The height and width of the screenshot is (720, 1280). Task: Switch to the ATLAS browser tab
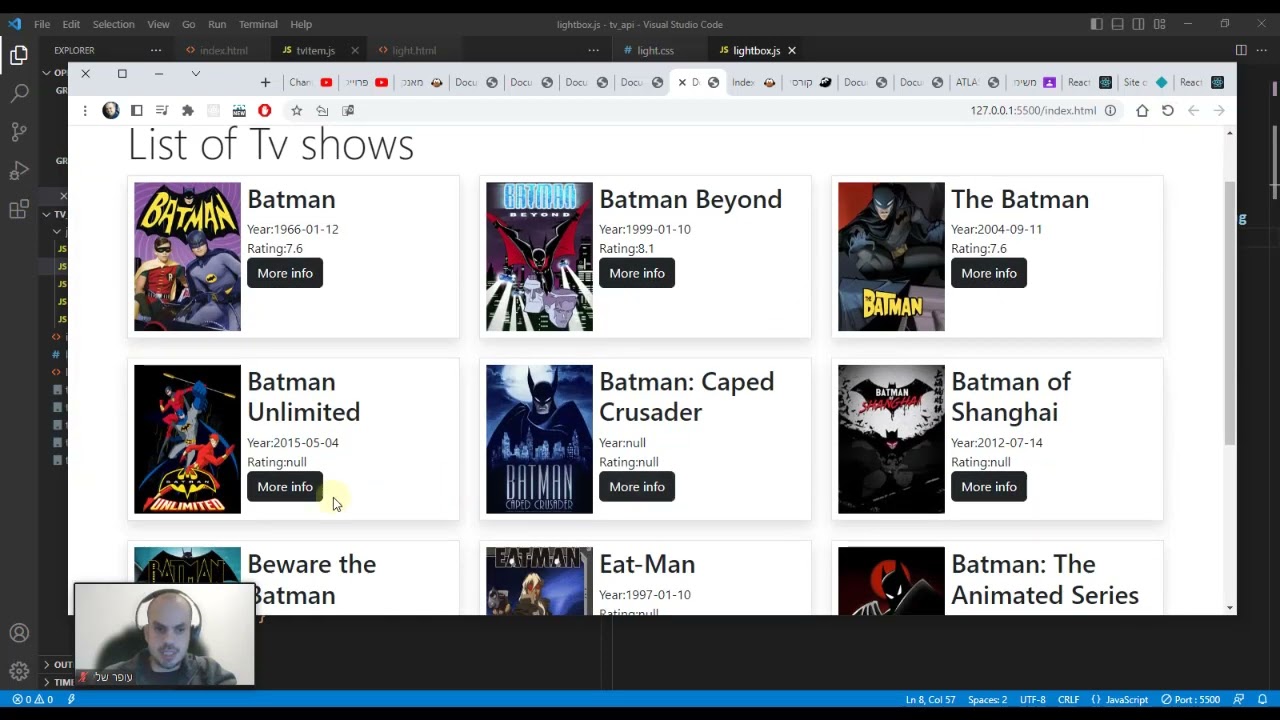(977, 82)
